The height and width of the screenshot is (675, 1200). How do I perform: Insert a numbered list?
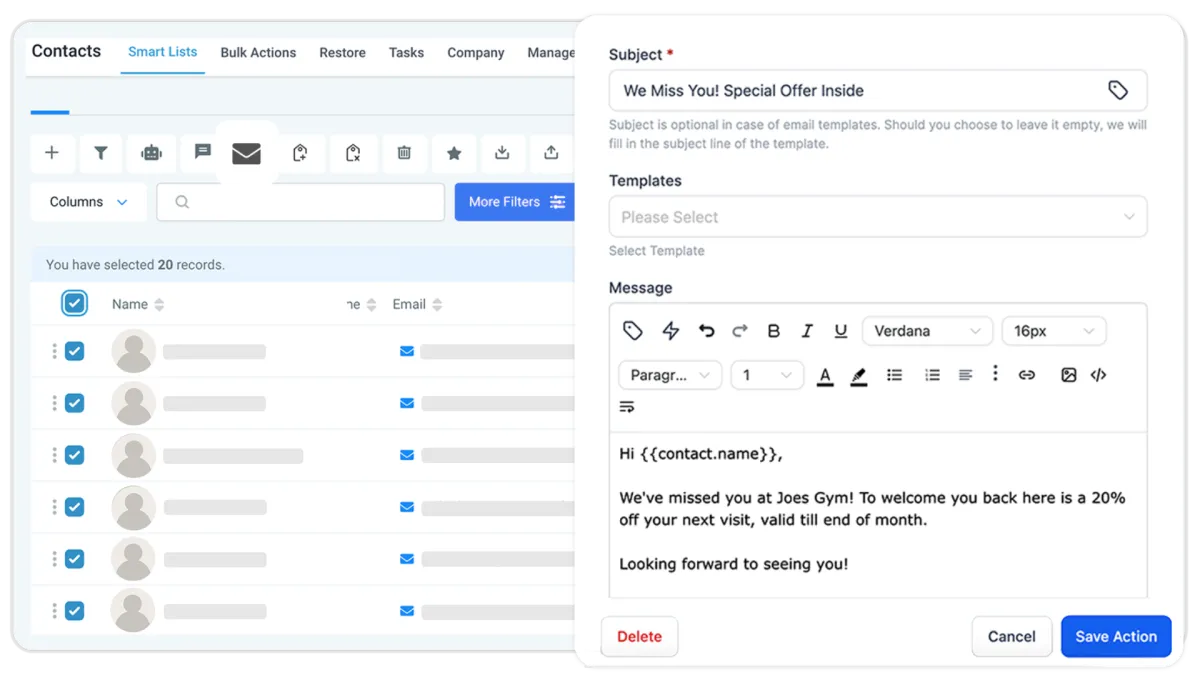click(x=932, y=375)
